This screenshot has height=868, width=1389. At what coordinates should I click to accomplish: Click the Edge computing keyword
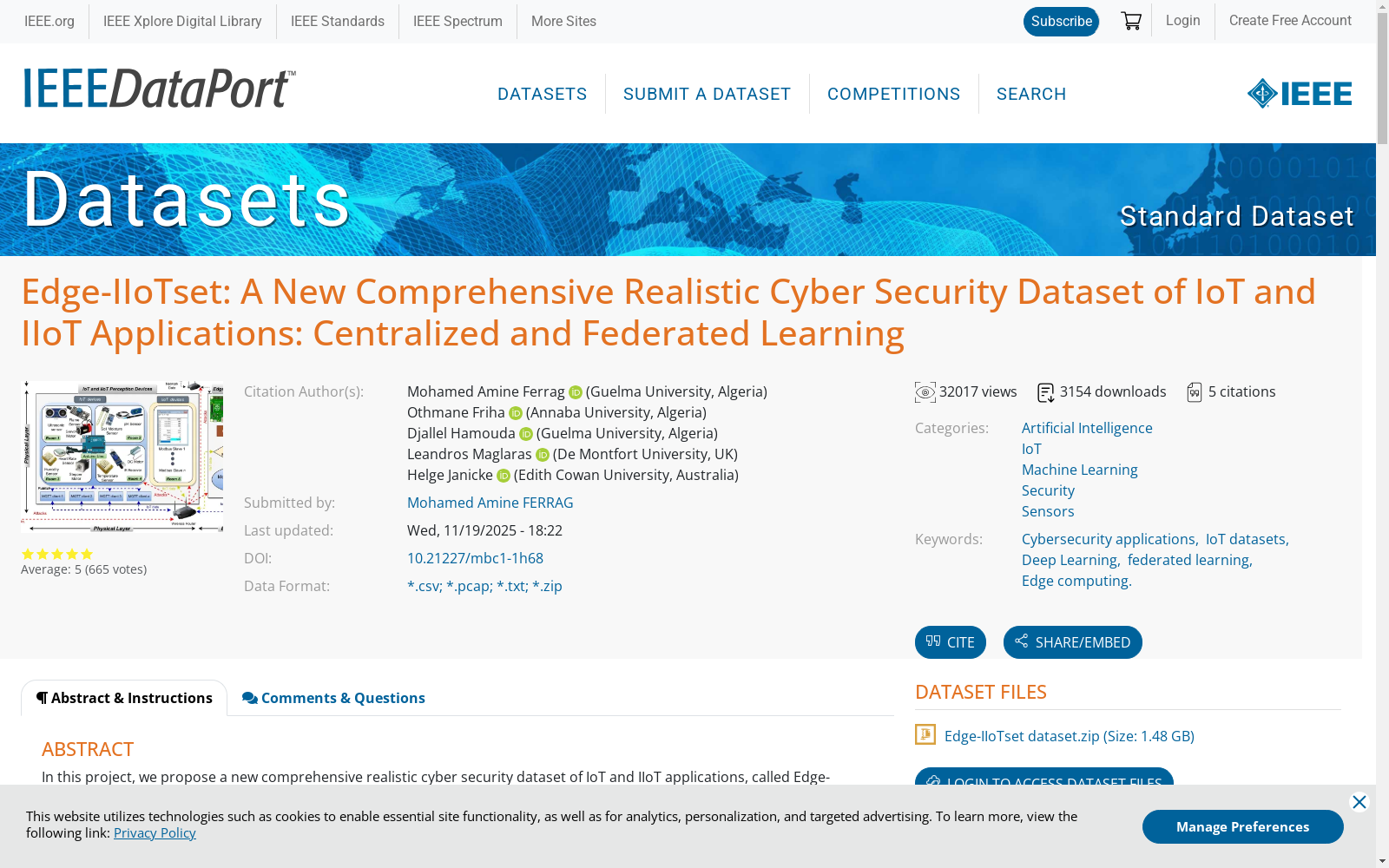pos(1076,581)
